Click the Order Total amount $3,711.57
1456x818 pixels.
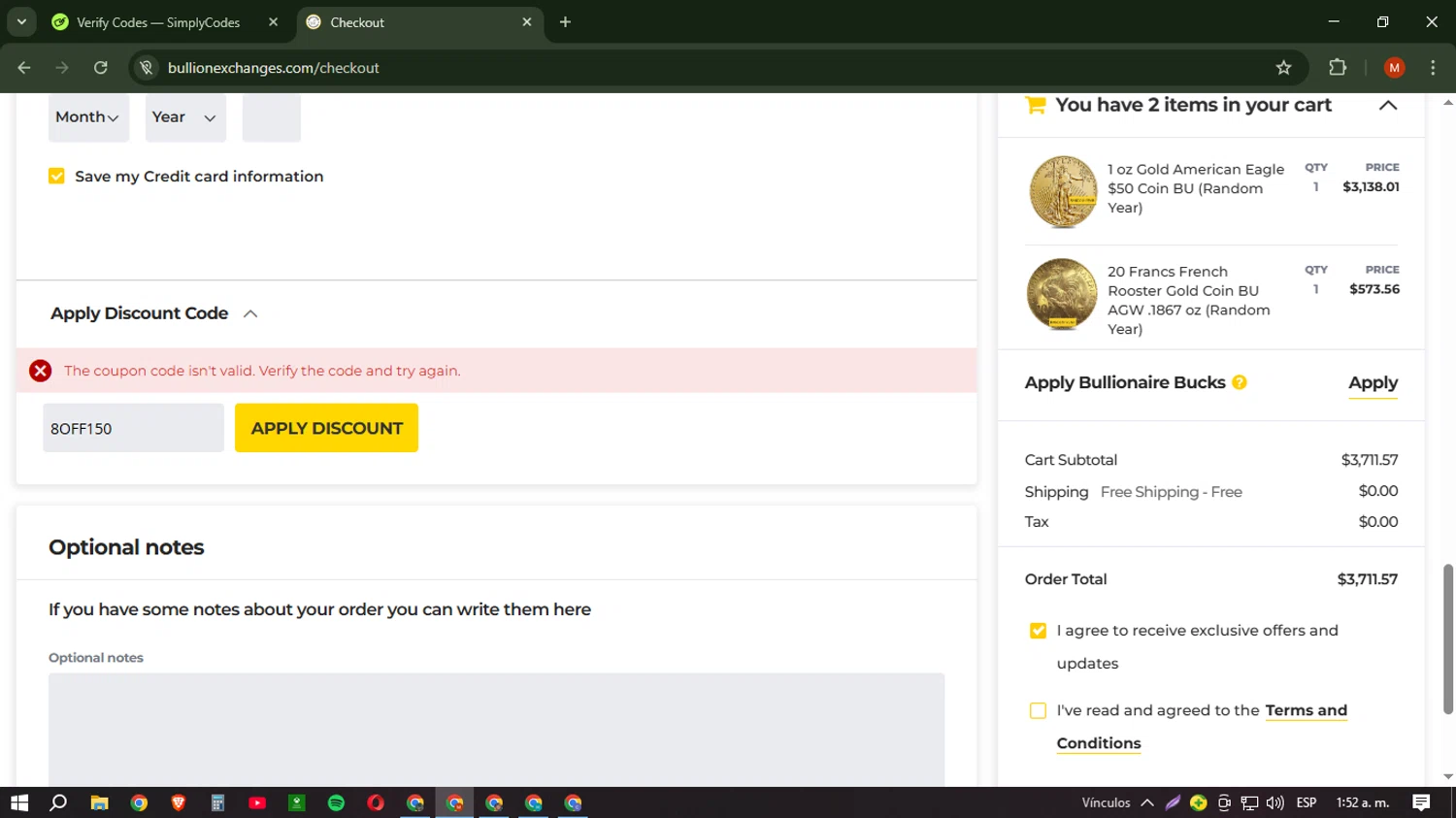(x=1368, y=579)
